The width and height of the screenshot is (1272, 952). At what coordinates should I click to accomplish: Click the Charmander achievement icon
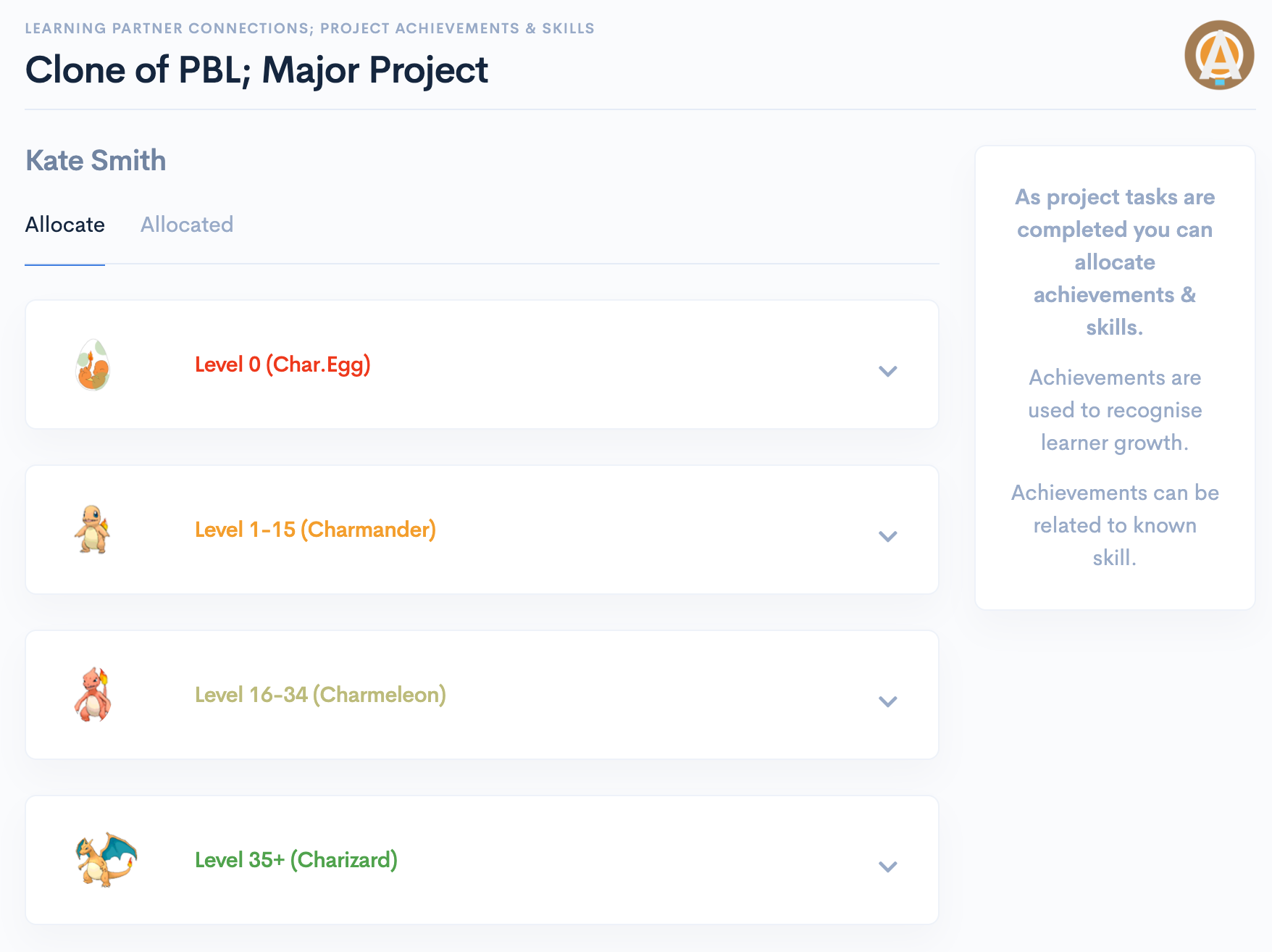[x=92, y=530]
